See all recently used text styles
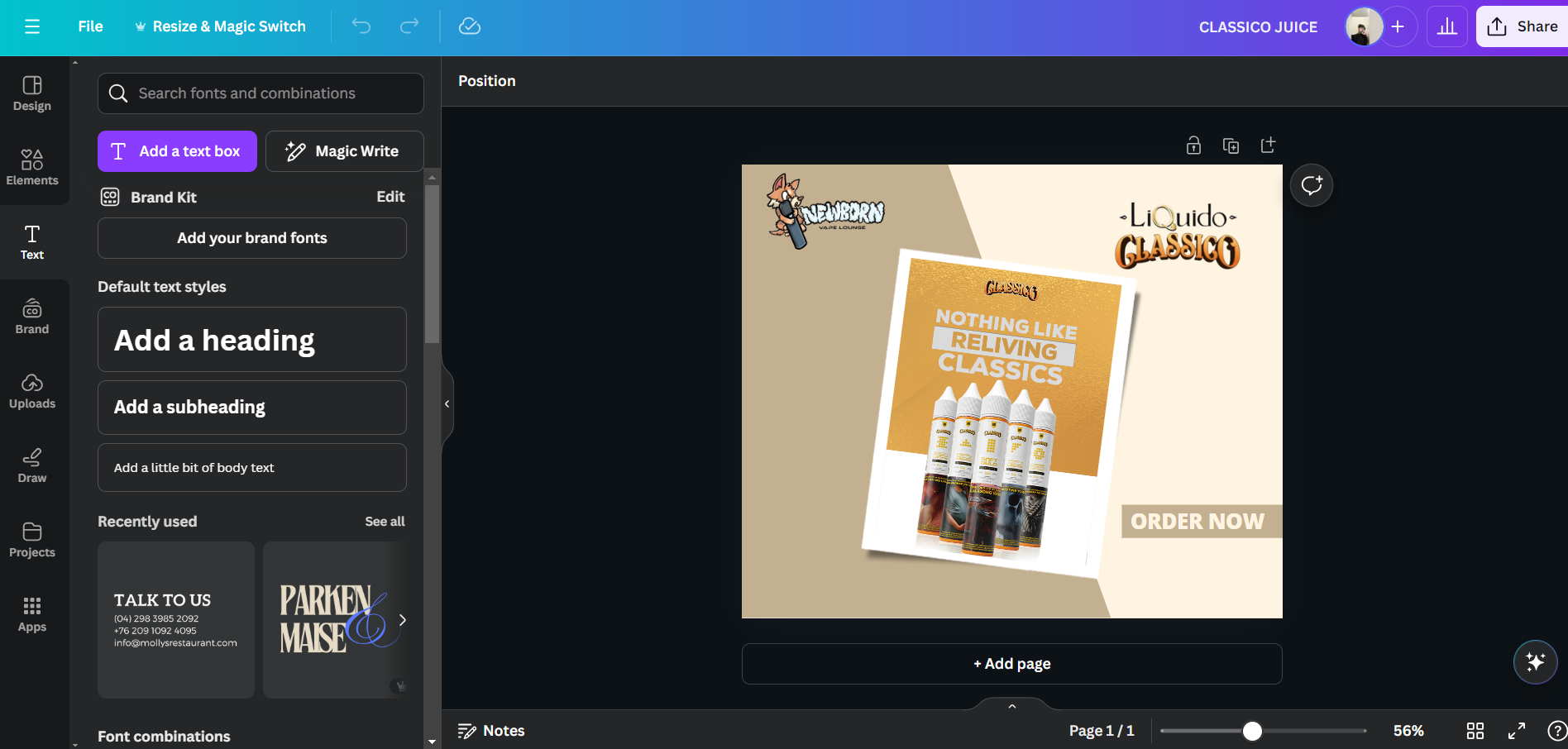 (385, 522)
